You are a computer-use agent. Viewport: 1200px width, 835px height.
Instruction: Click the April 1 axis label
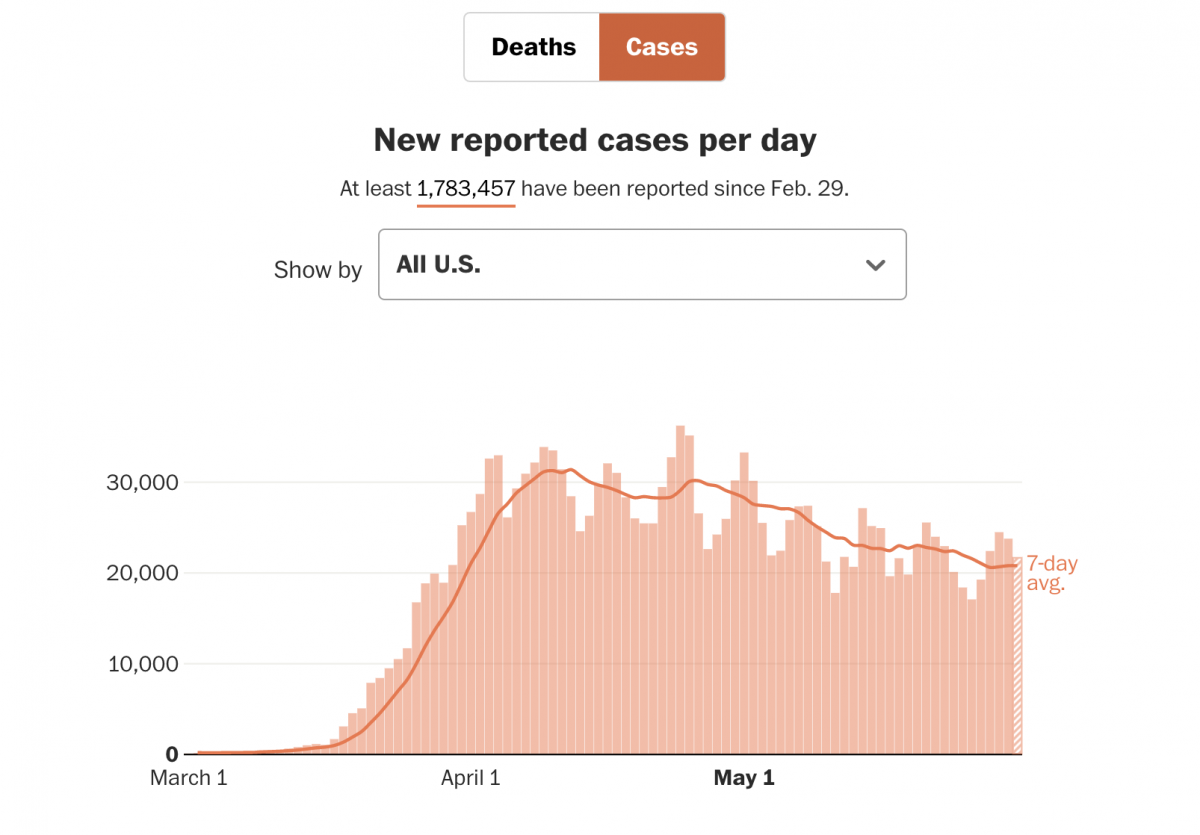pyautogui.click(x=470, y=778)
